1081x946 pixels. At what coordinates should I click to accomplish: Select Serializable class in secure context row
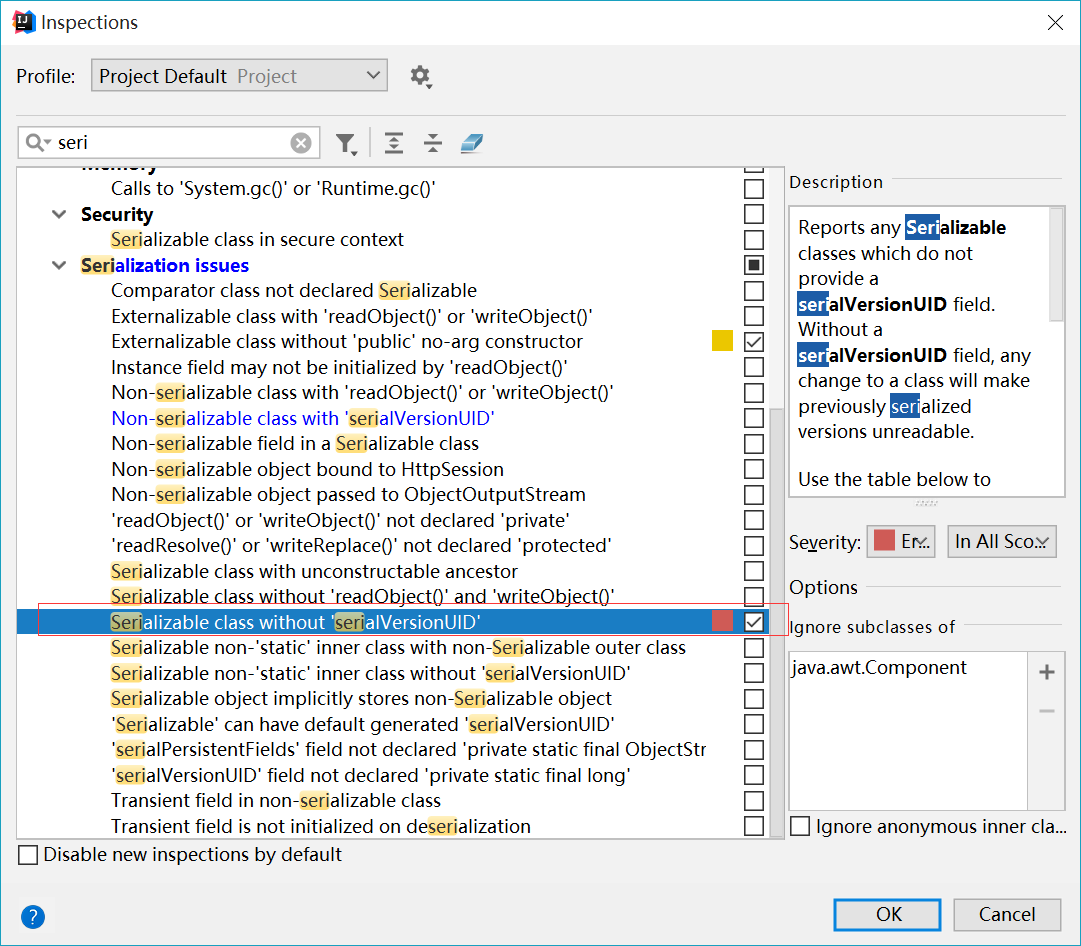[257, 239]
